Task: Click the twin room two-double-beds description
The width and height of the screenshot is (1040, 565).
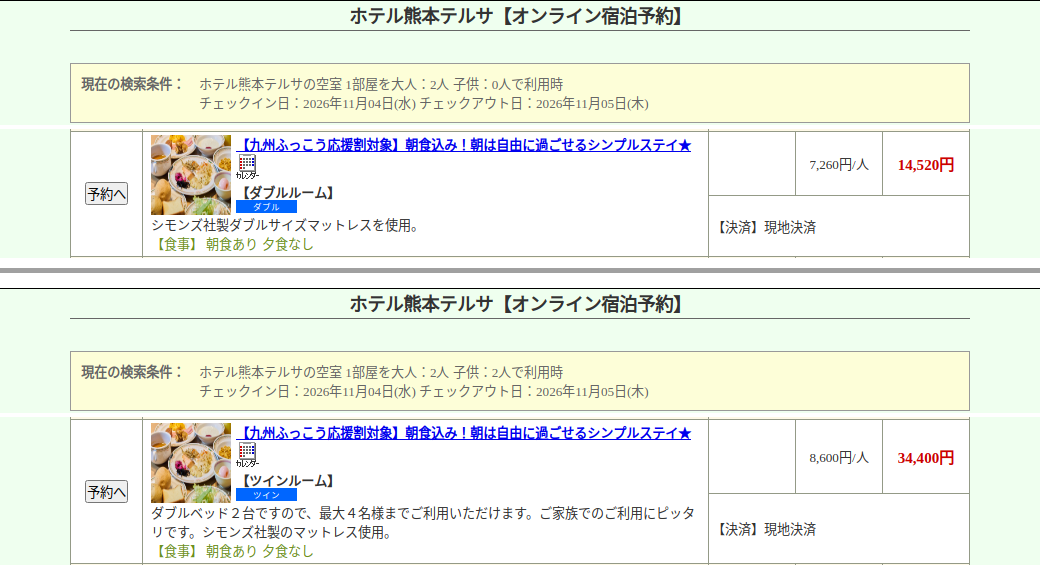Action: [x=423, y=523]
